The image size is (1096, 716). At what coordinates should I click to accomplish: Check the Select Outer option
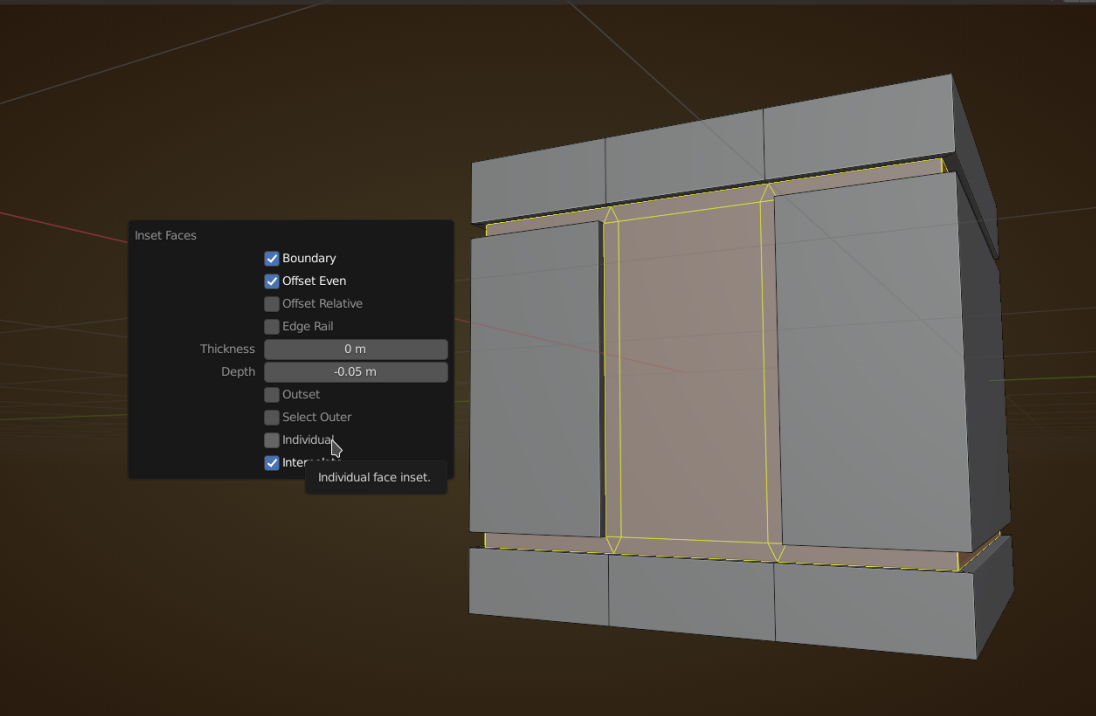pyautogui.click(x=272, y=417)
